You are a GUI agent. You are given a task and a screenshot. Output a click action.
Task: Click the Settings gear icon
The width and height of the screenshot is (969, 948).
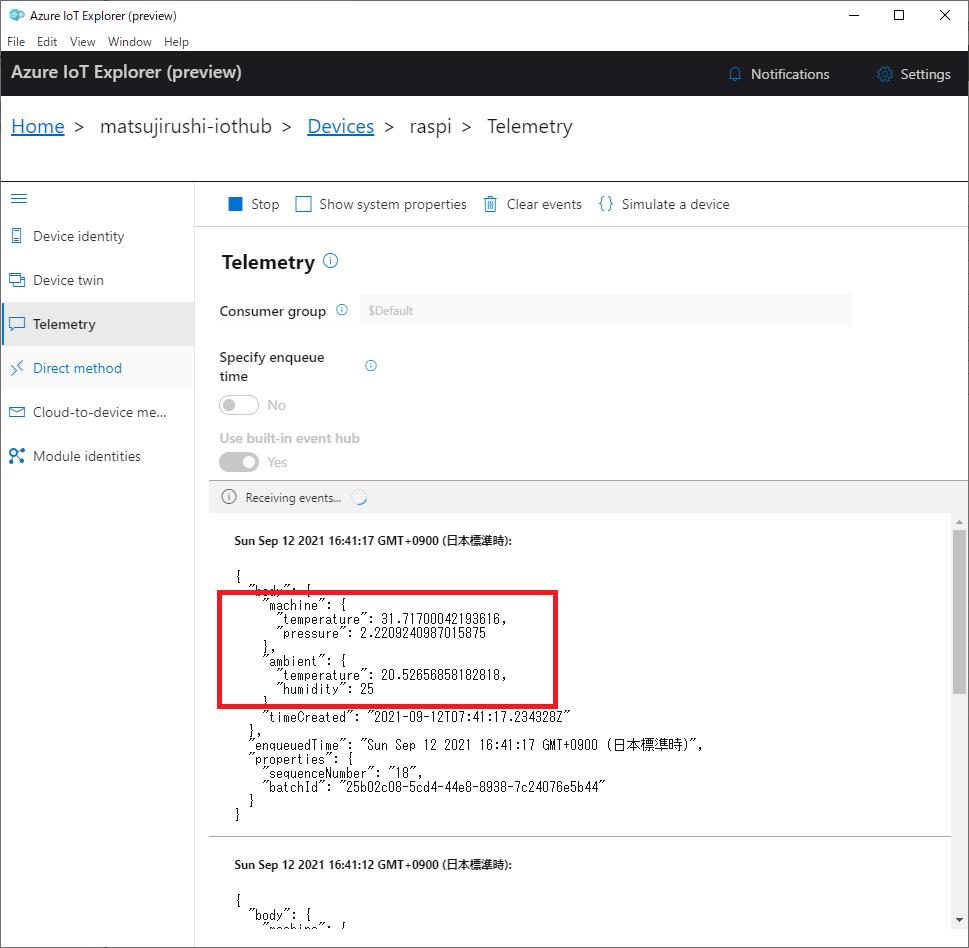coord(885,74)
